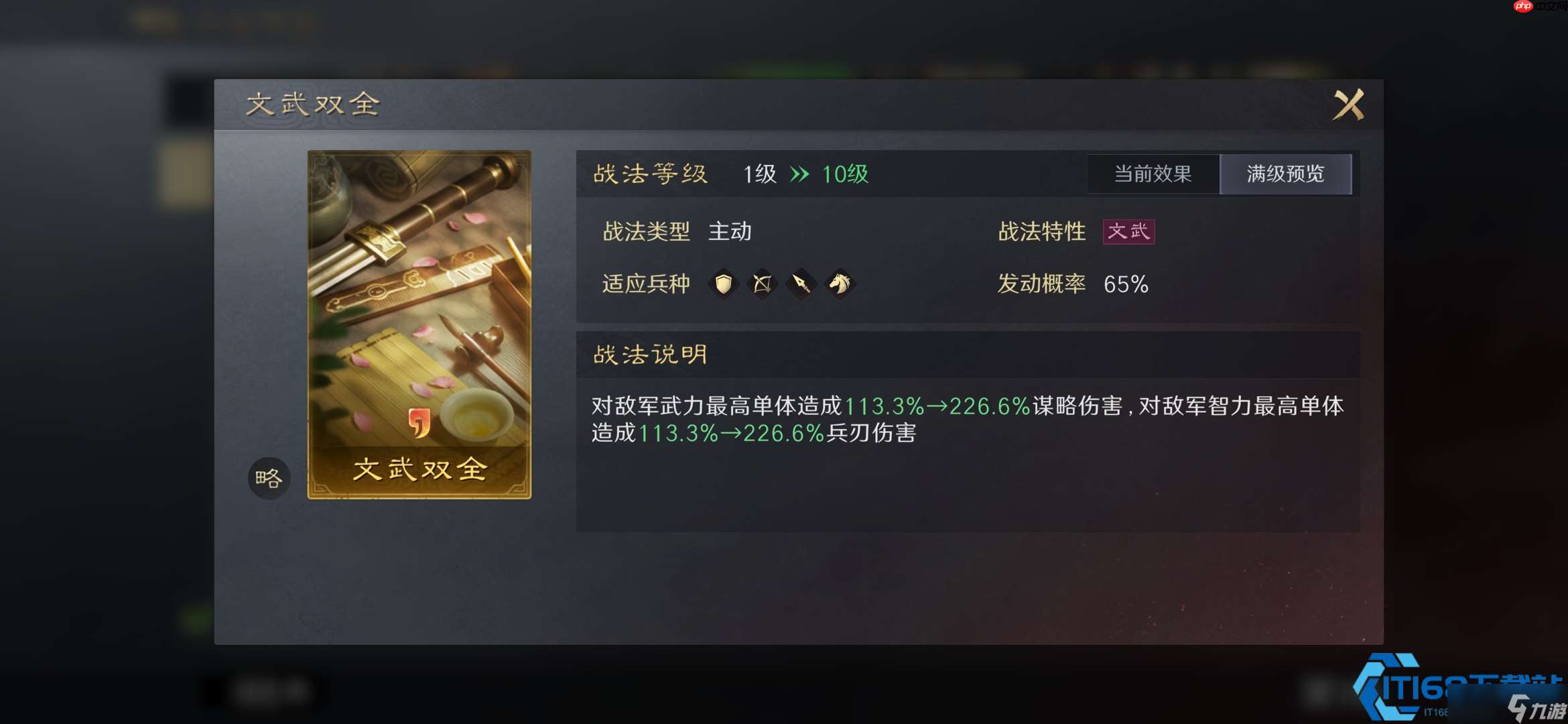Click the 65% activation probability value
The image size is (1568, 724).
[1126, 284]
